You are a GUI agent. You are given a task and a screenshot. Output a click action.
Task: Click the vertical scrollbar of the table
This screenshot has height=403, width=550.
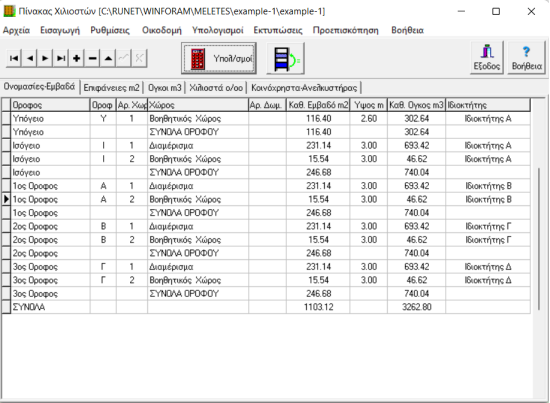[x=539, y=239]
